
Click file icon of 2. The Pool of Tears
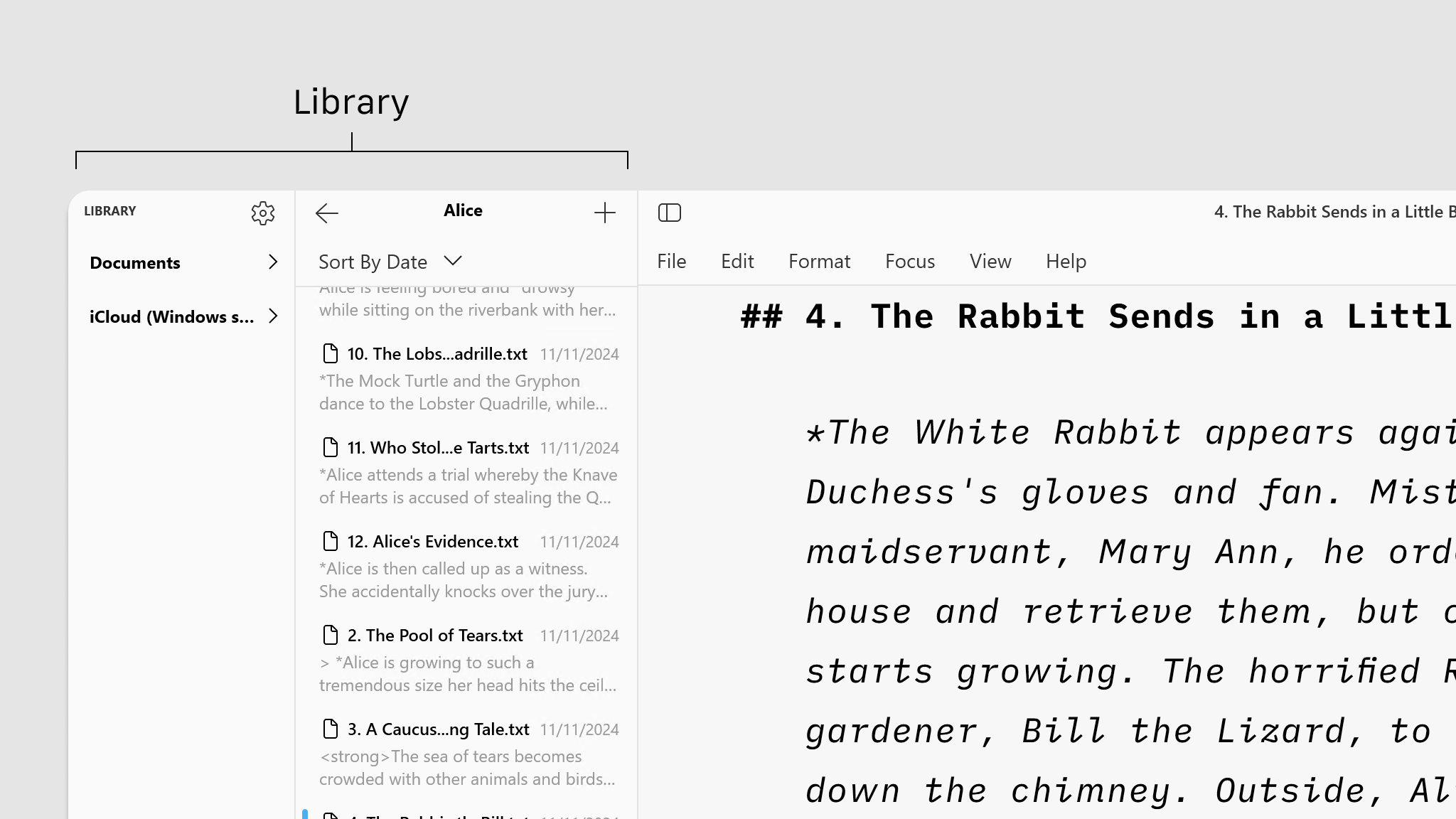coord(331,635)
